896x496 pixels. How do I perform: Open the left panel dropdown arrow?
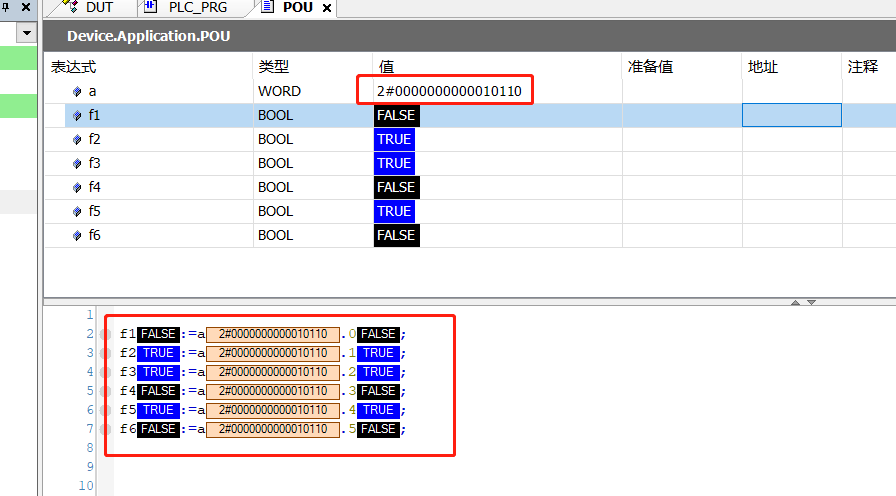[27, 33]
